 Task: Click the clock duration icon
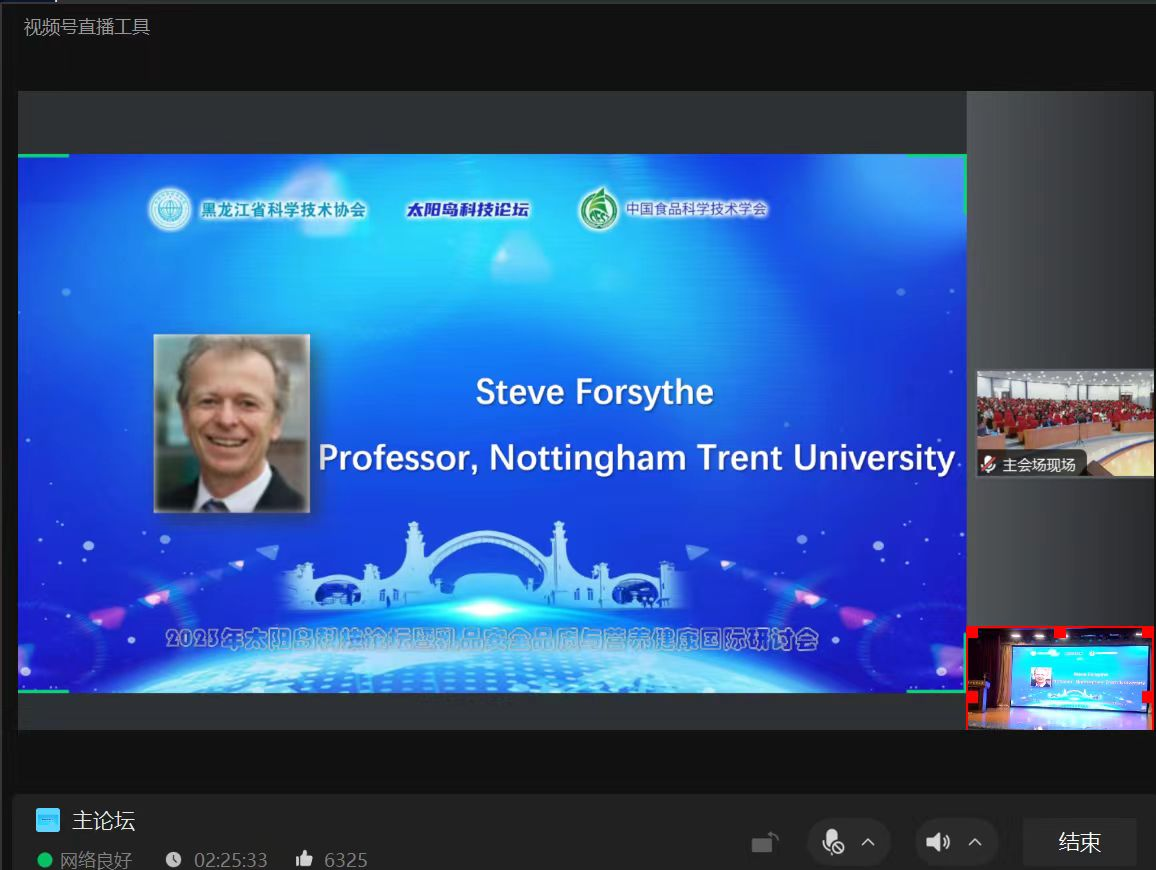click(x=174, y=859)
